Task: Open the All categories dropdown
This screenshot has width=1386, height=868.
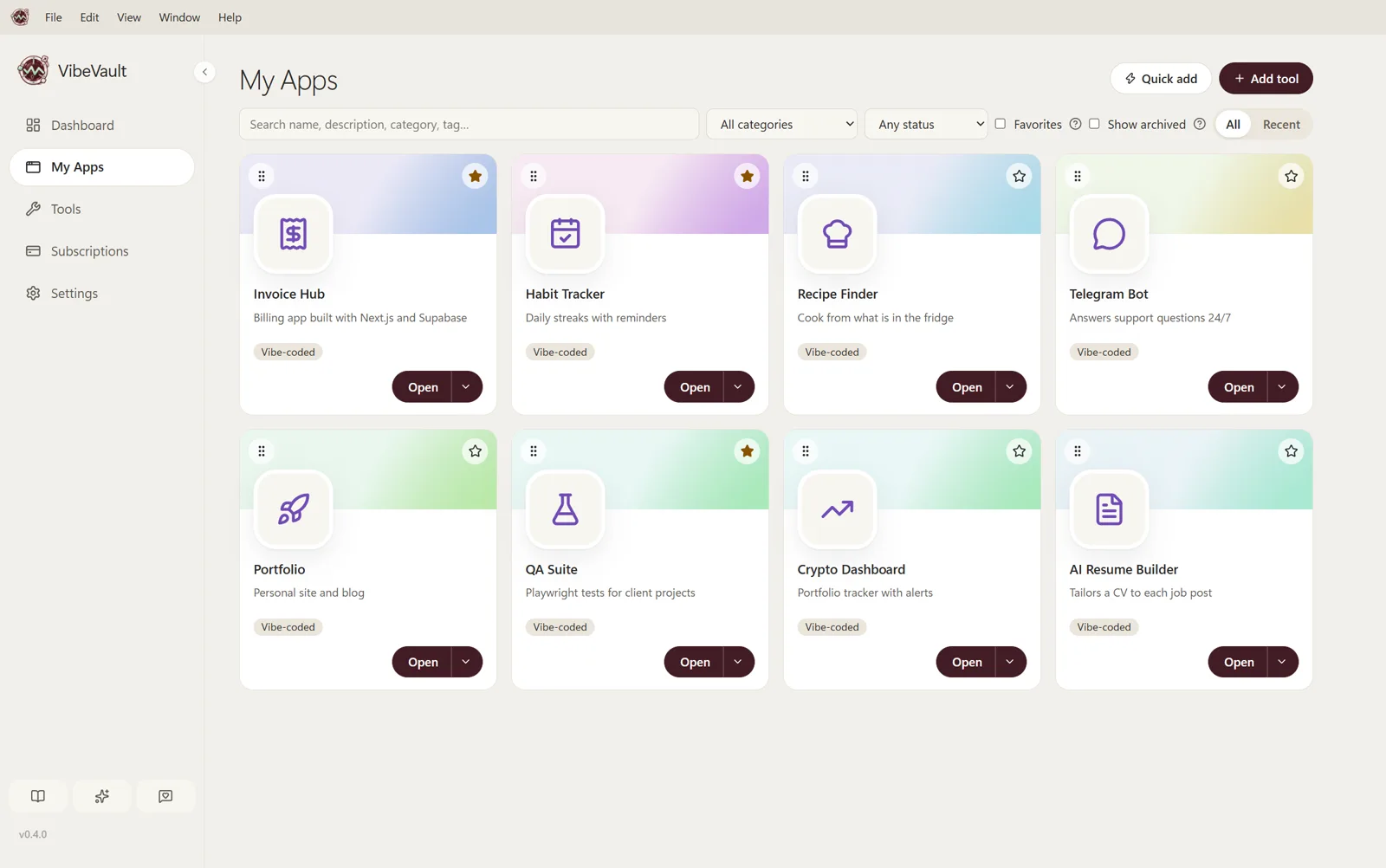Action: click(x=782, y=124)
